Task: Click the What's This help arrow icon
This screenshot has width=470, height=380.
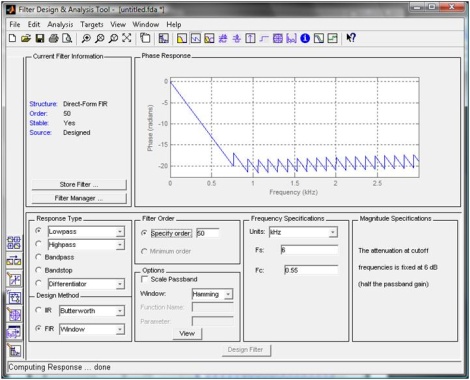Action: click(351, 38)
